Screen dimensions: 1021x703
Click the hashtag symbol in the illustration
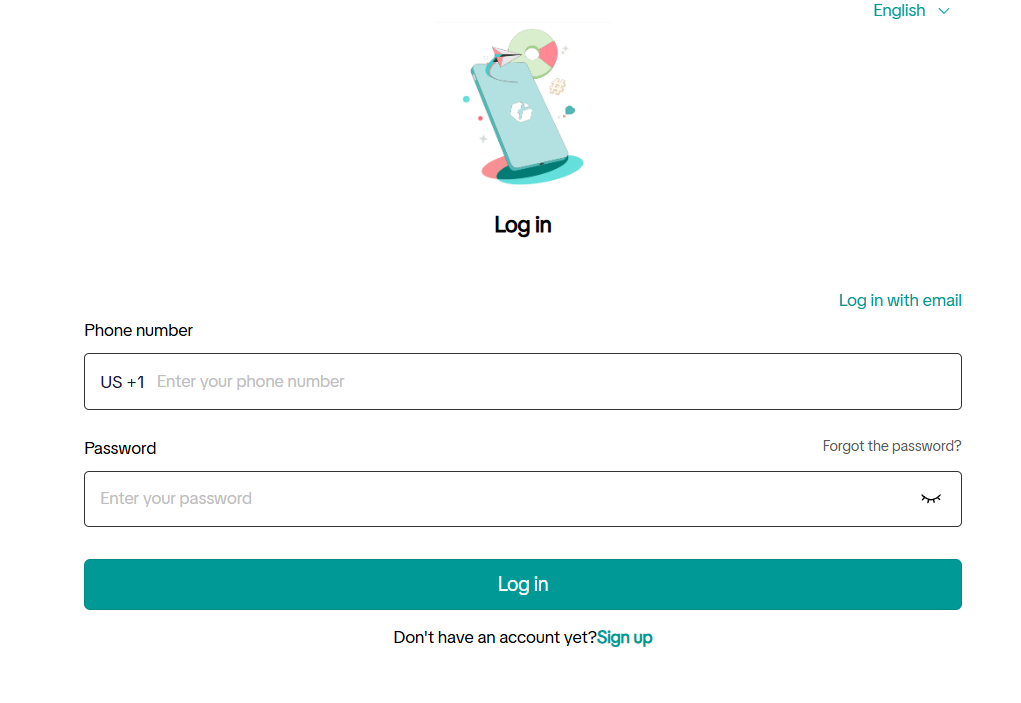click(x=557, y=86)
